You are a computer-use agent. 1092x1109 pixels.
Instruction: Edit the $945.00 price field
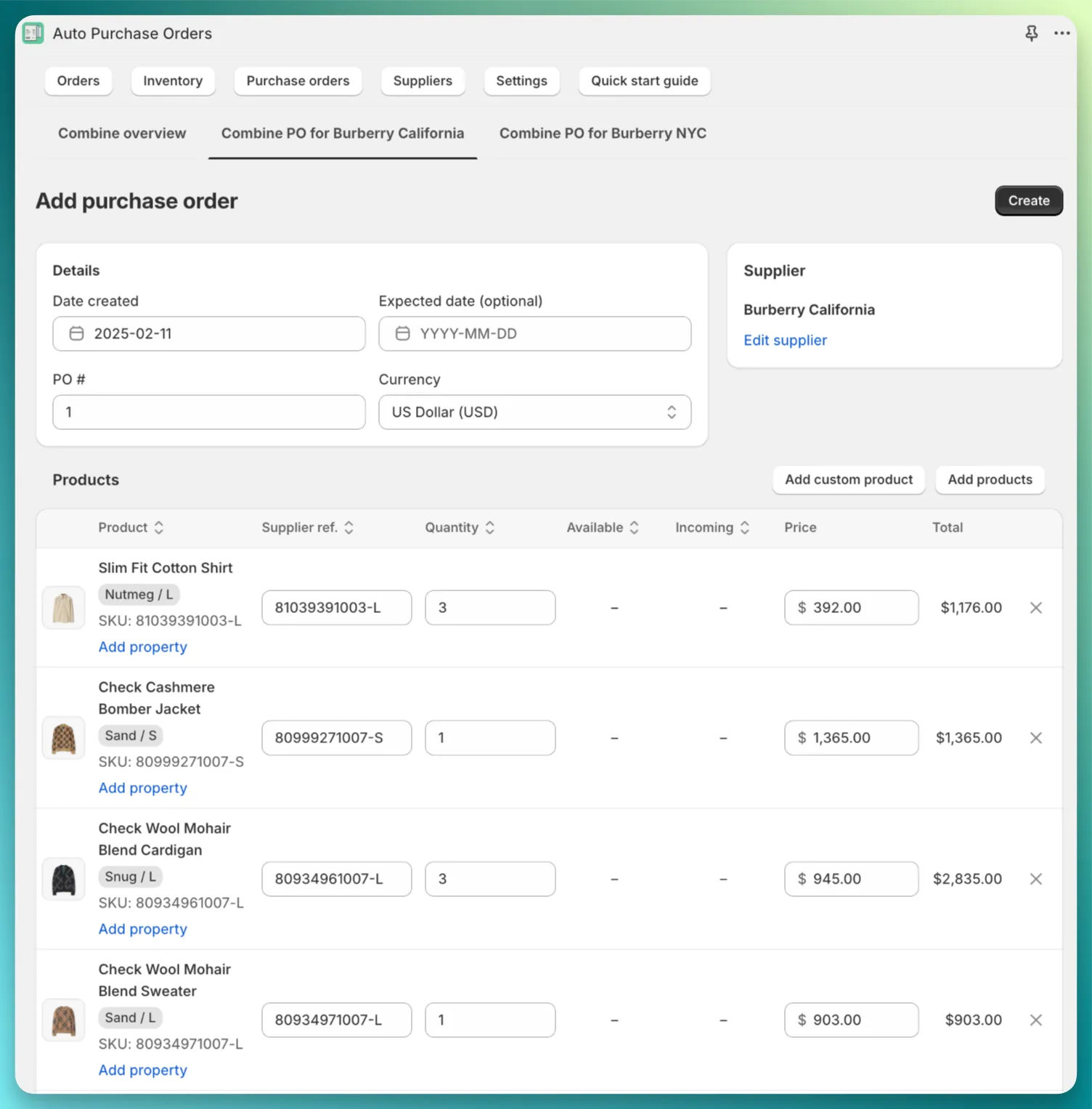(851, 878)
